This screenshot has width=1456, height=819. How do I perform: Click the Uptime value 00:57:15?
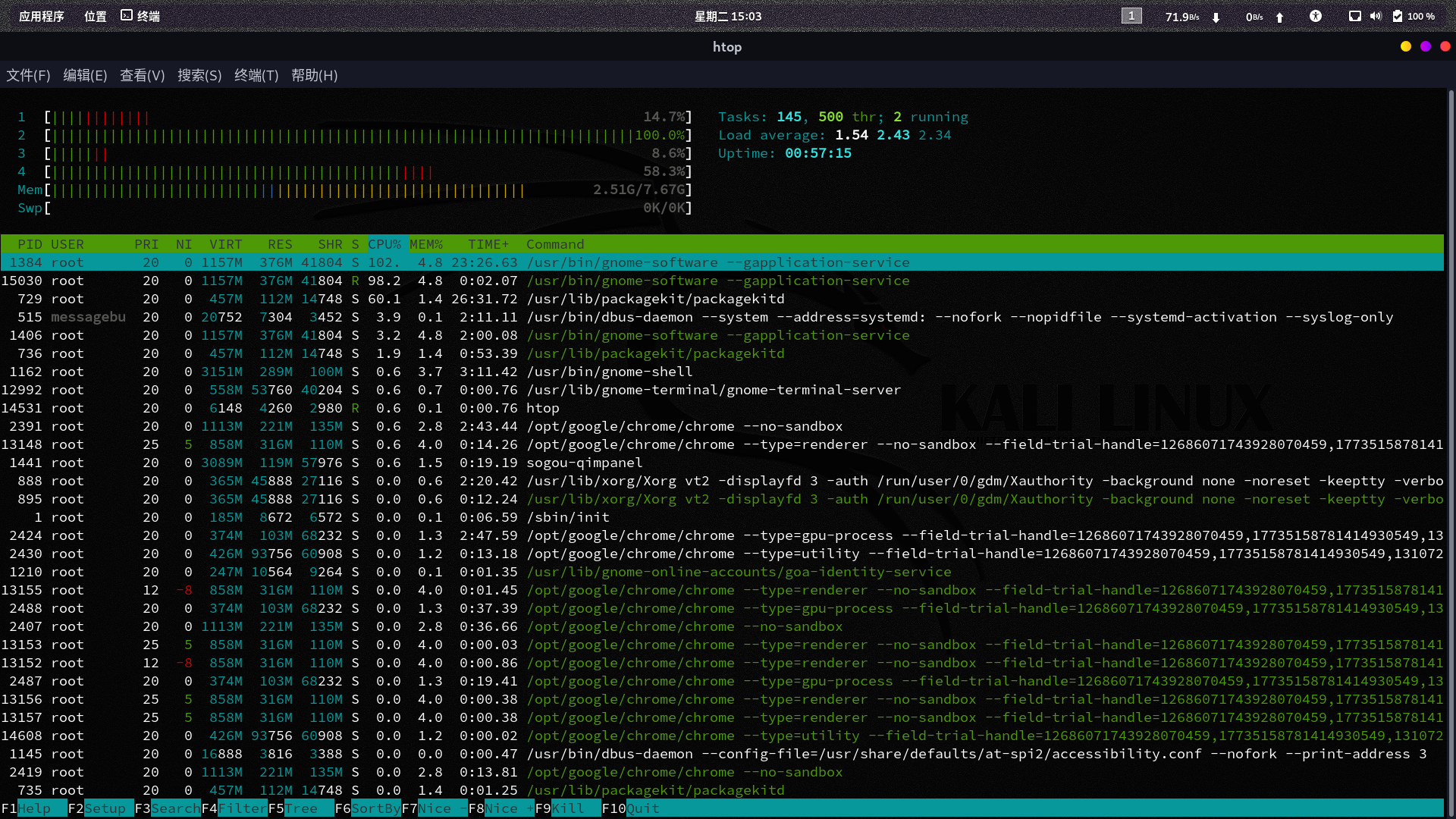coord(818,153)
